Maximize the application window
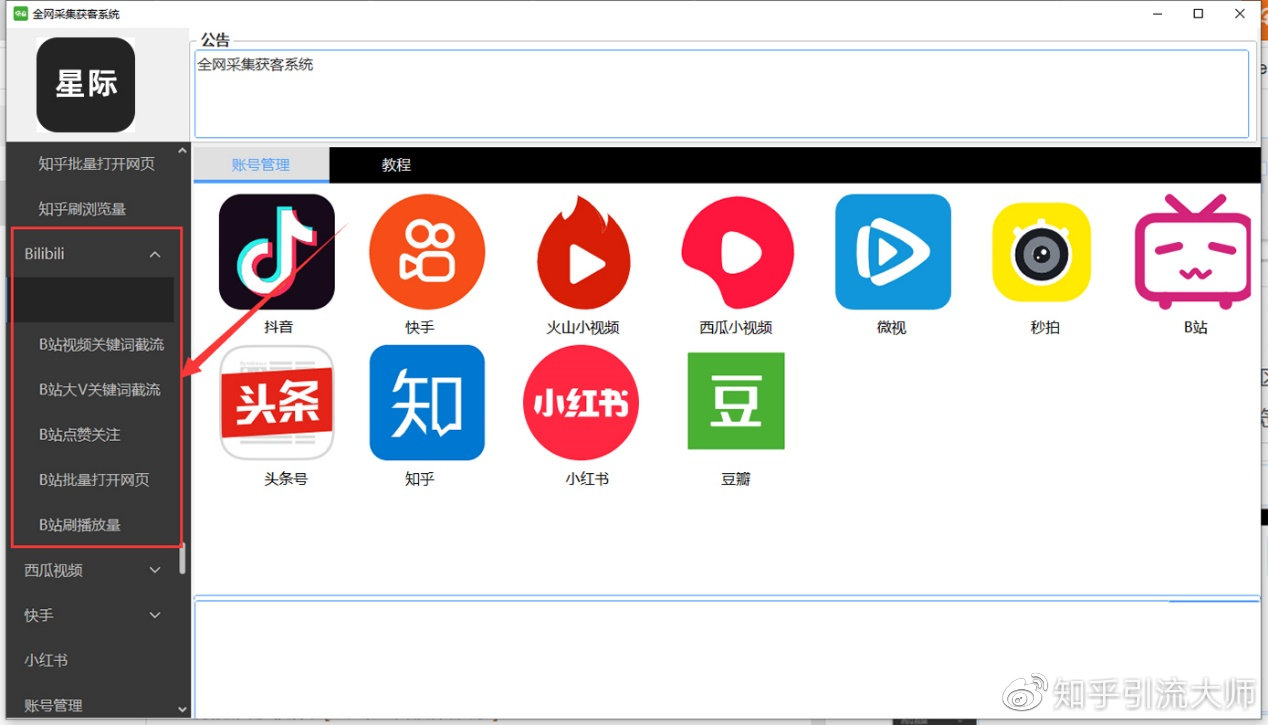The width and height of the screenshot is (1268, 725). pyautogui.click(x=1198, y=14)
